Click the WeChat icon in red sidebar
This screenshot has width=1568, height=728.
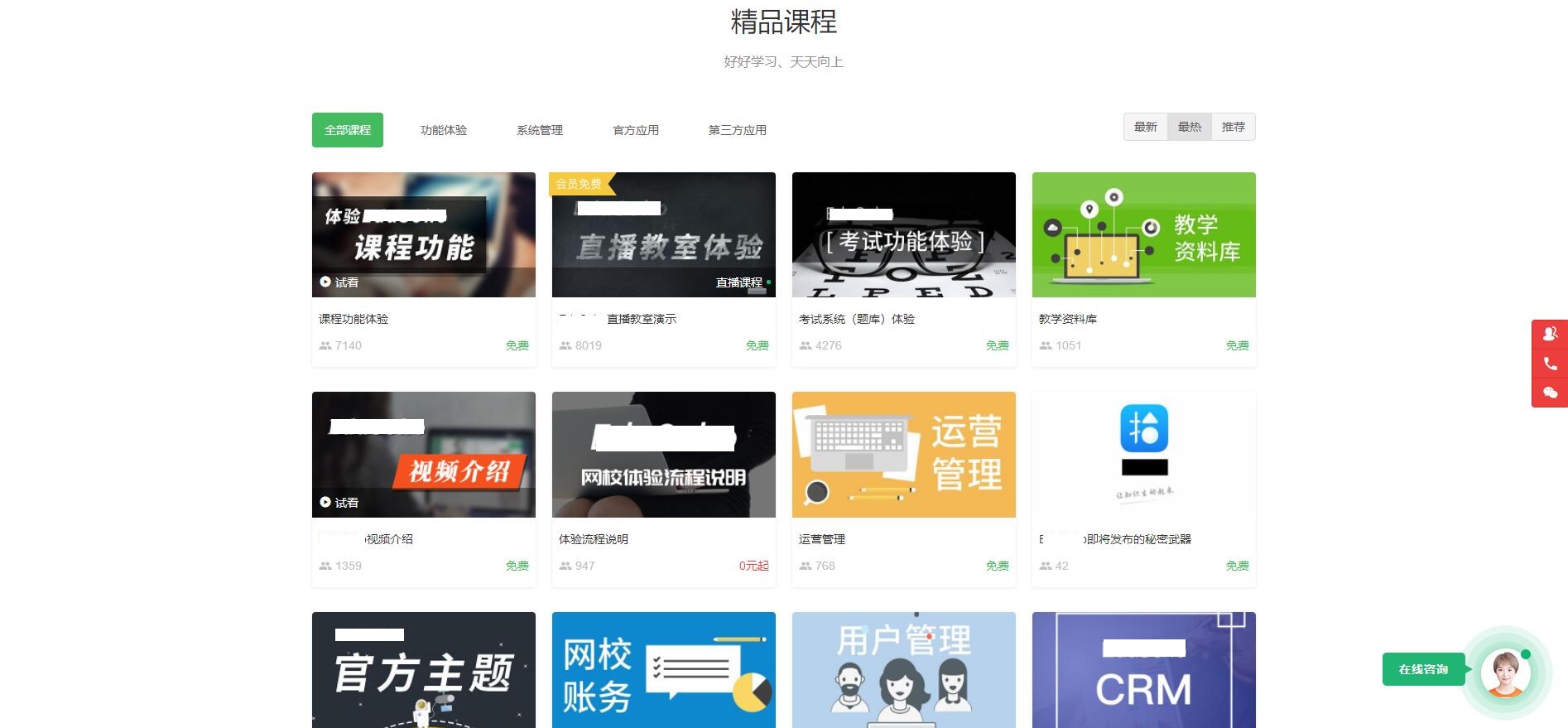(x=1550, y=393)
